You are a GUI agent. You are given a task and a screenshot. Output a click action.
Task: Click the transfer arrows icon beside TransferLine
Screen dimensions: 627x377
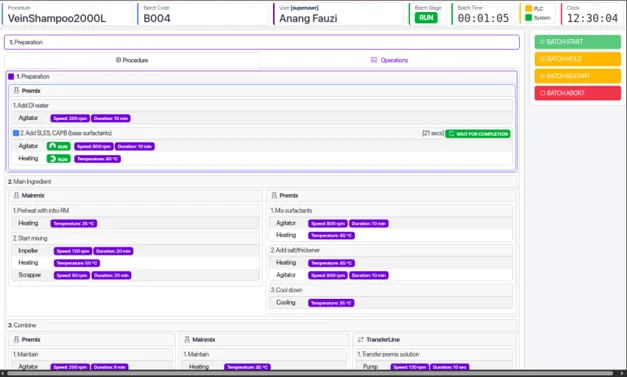click(x=360, y=339)
